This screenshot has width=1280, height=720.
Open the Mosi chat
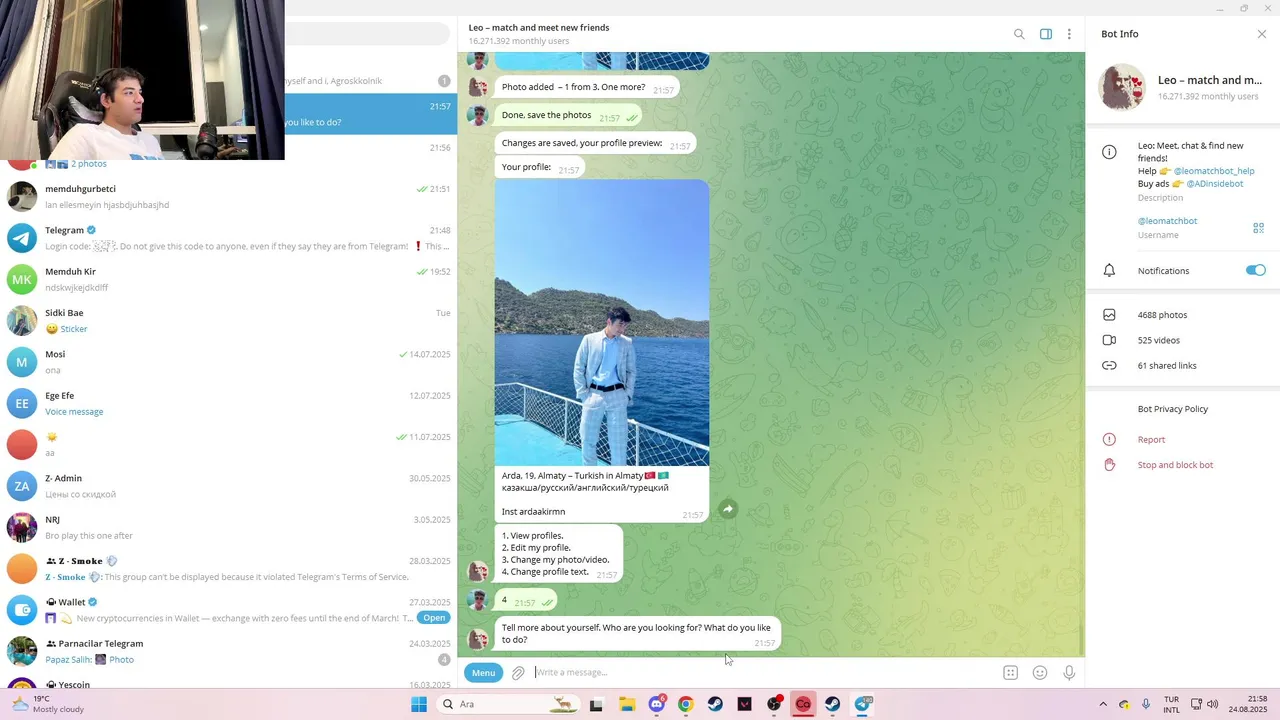pyautogui.click(x=228, y=362)
